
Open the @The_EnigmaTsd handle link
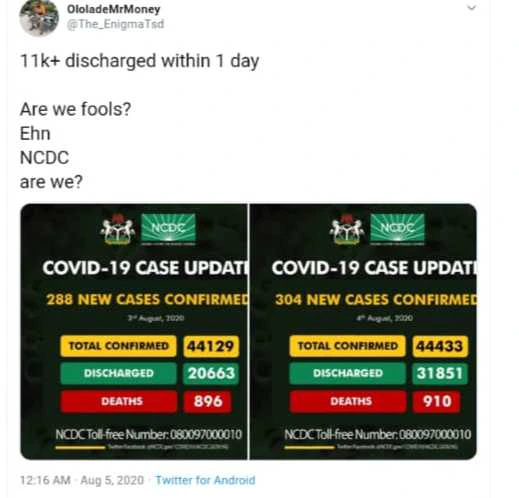115,24
